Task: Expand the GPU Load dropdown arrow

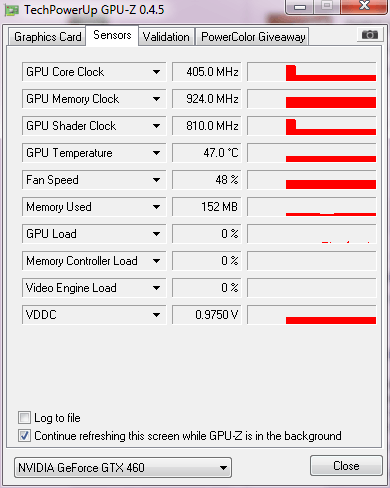Action: [x=156, y=234]
